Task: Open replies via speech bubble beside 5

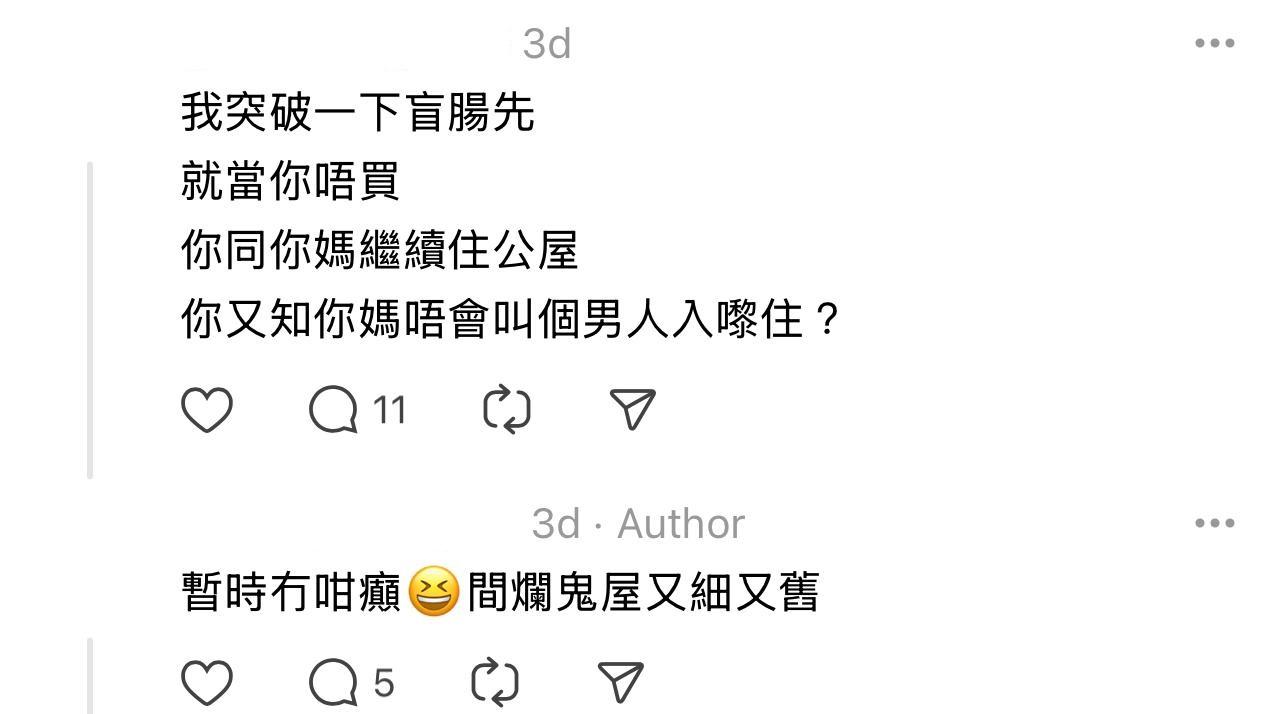Action: pos(333,683)
